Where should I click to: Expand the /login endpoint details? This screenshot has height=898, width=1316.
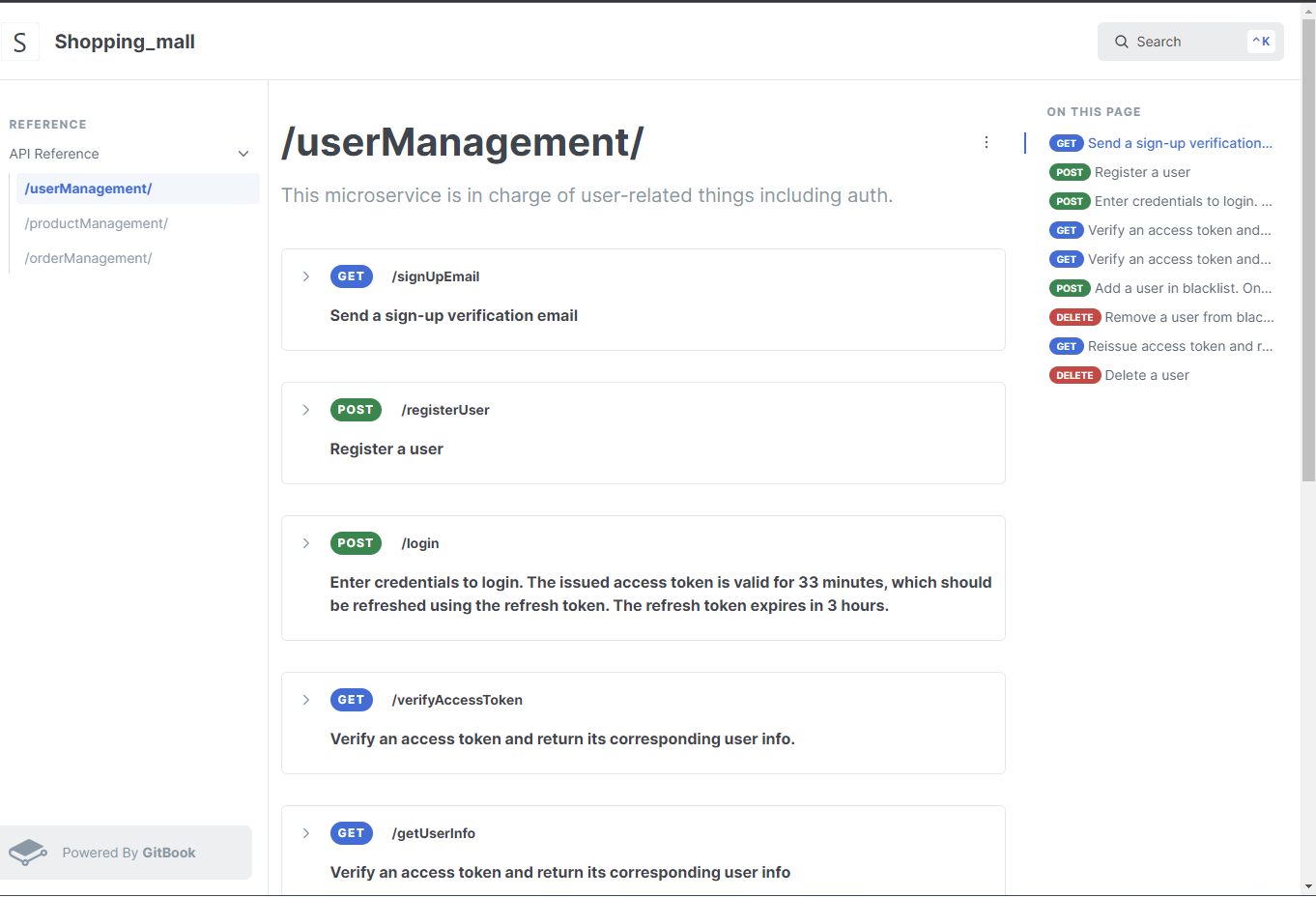(x=306, y=542)
